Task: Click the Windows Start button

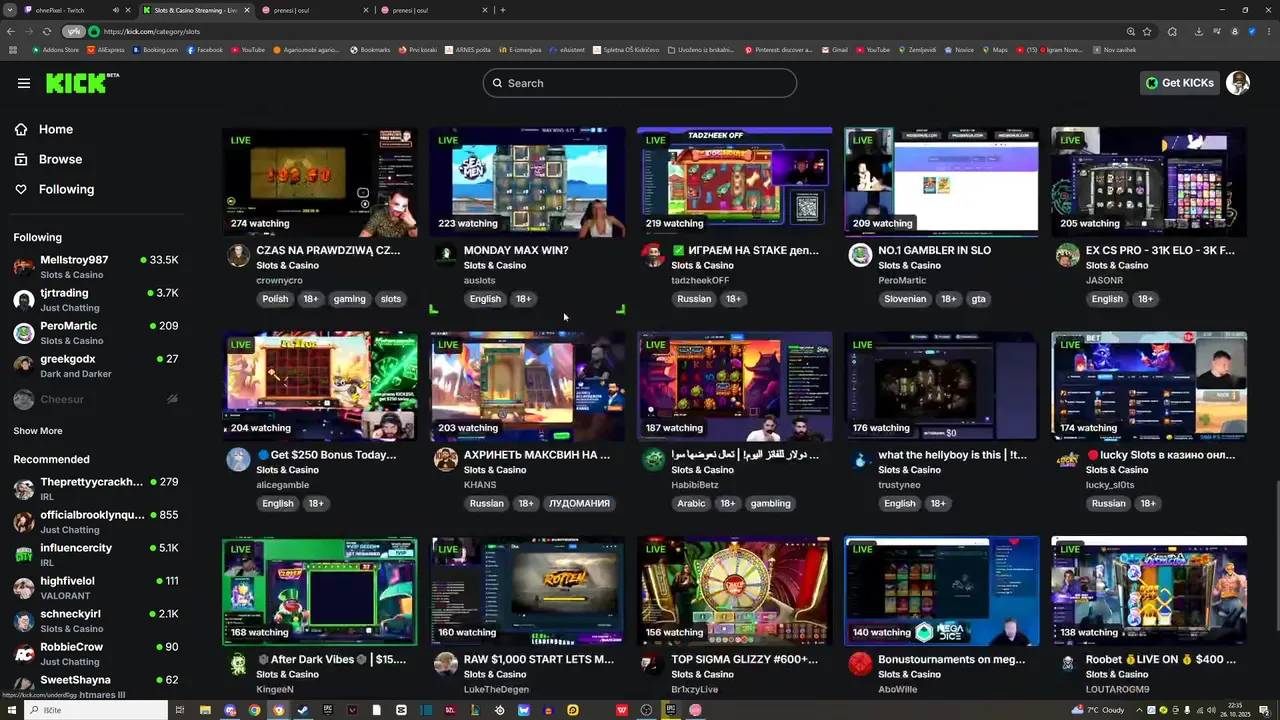Action: click(12, 710)
